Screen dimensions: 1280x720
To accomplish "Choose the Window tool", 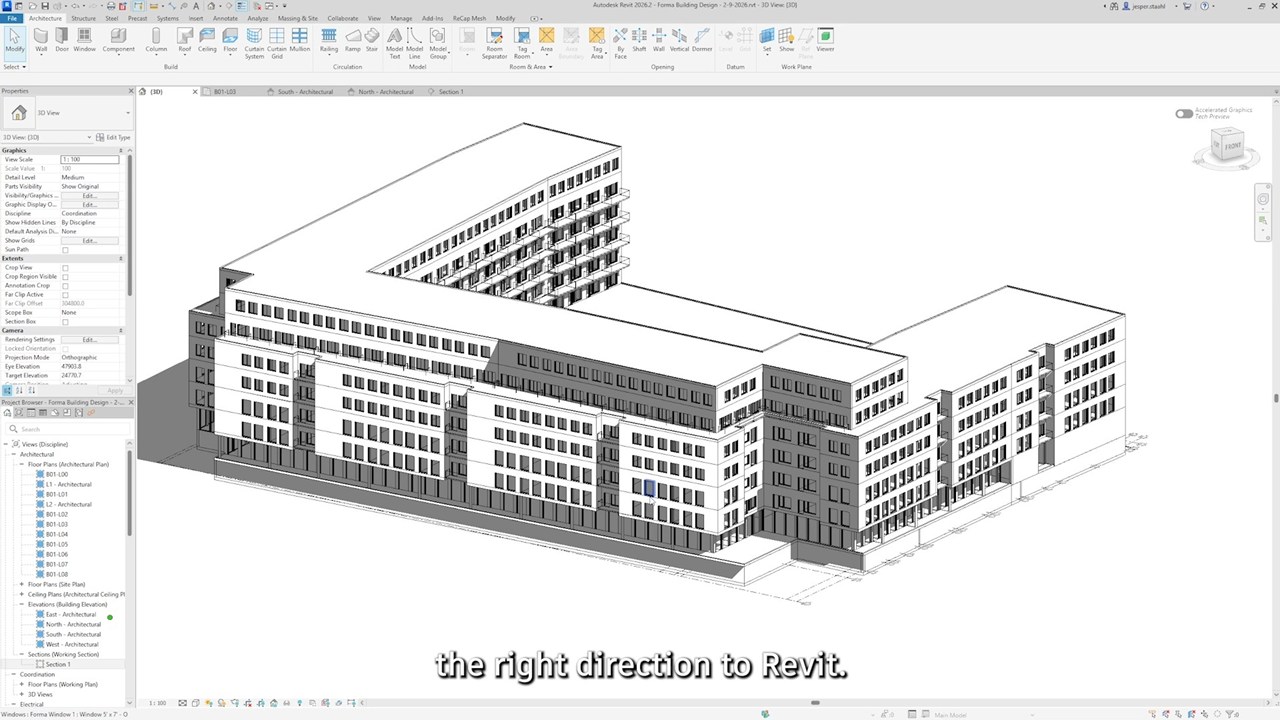I will 85,40.
